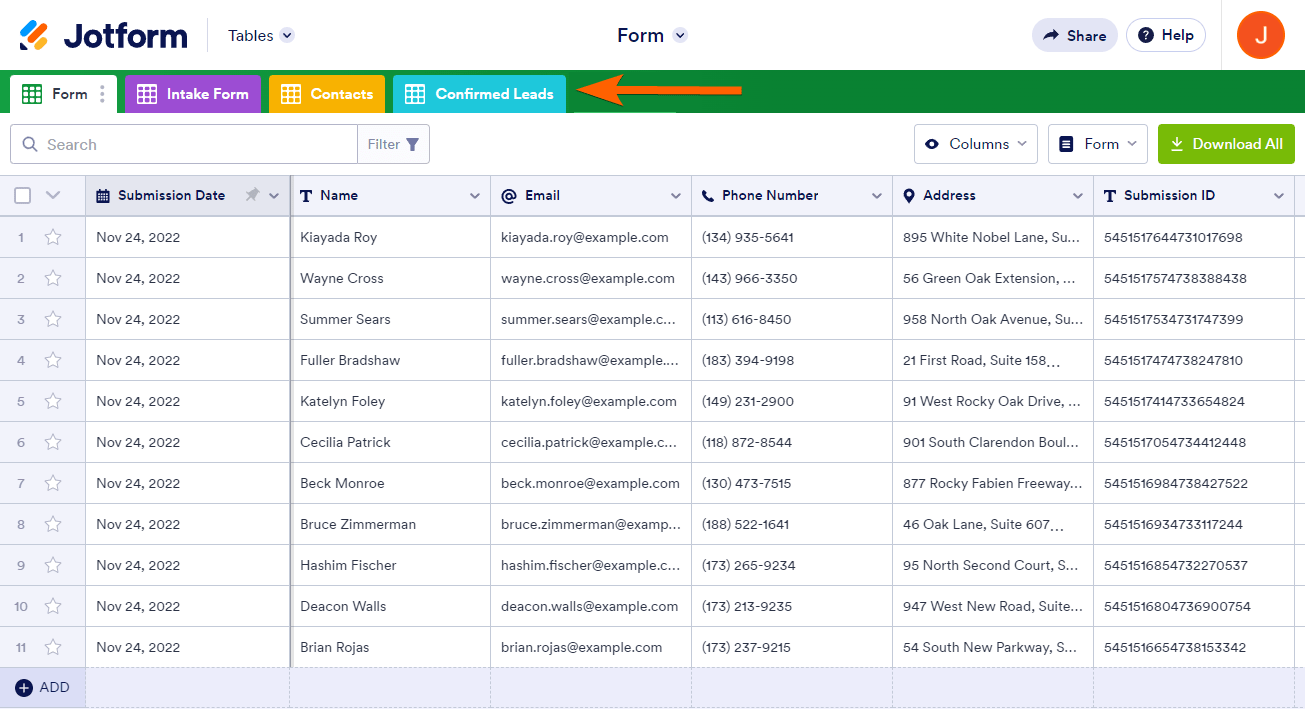Select Nov 24, 2022 date in row 6
The width and height of the screenshot is (1305, 709).
coord(188,442)
